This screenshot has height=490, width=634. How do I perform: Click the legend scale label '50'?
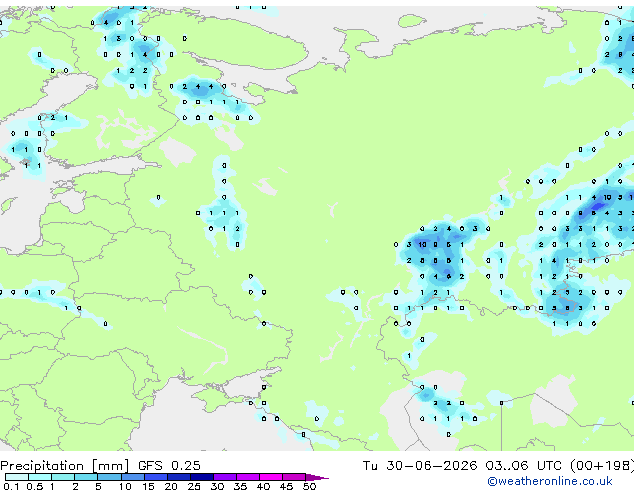(x=310, y=486)
